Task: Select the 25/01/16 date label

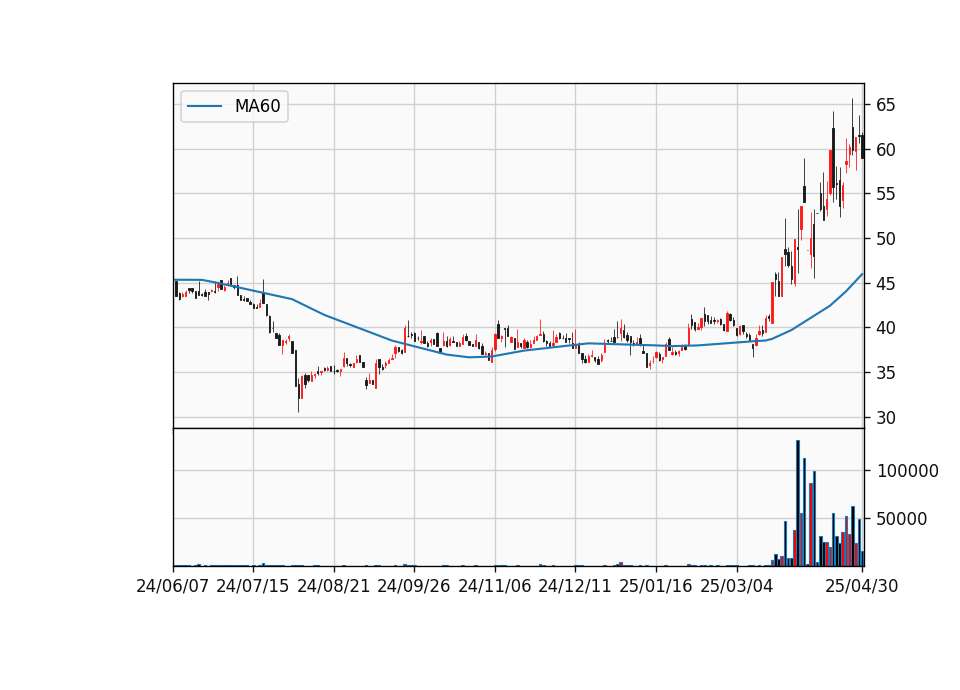Action: [656, 586]
